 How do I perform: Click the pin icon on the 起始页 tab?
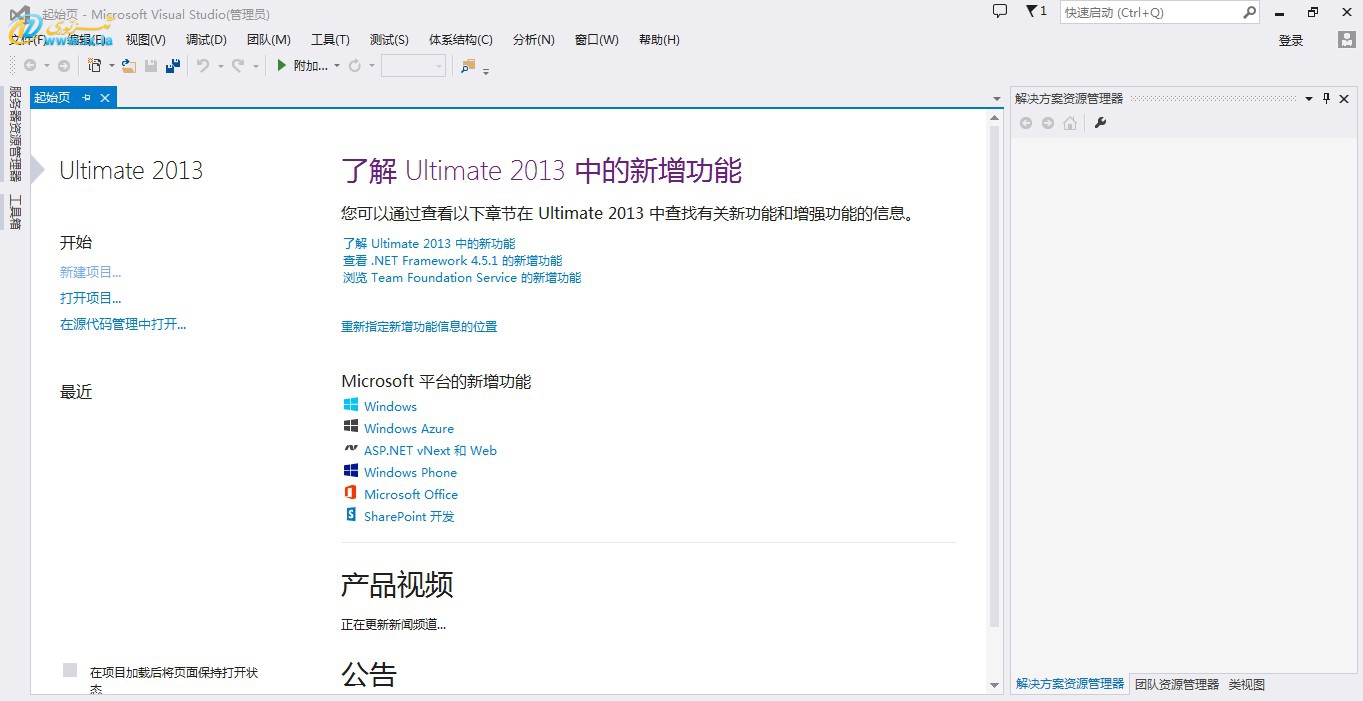86,98
